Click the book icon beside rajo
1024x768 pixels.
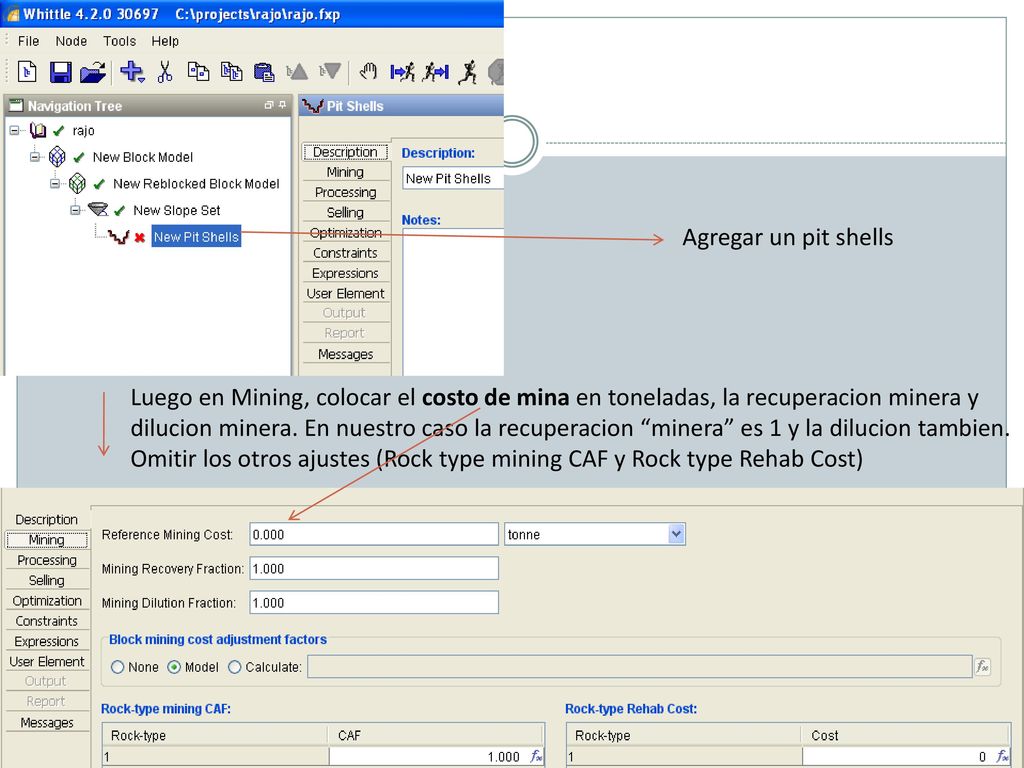(x=38, y=131)
